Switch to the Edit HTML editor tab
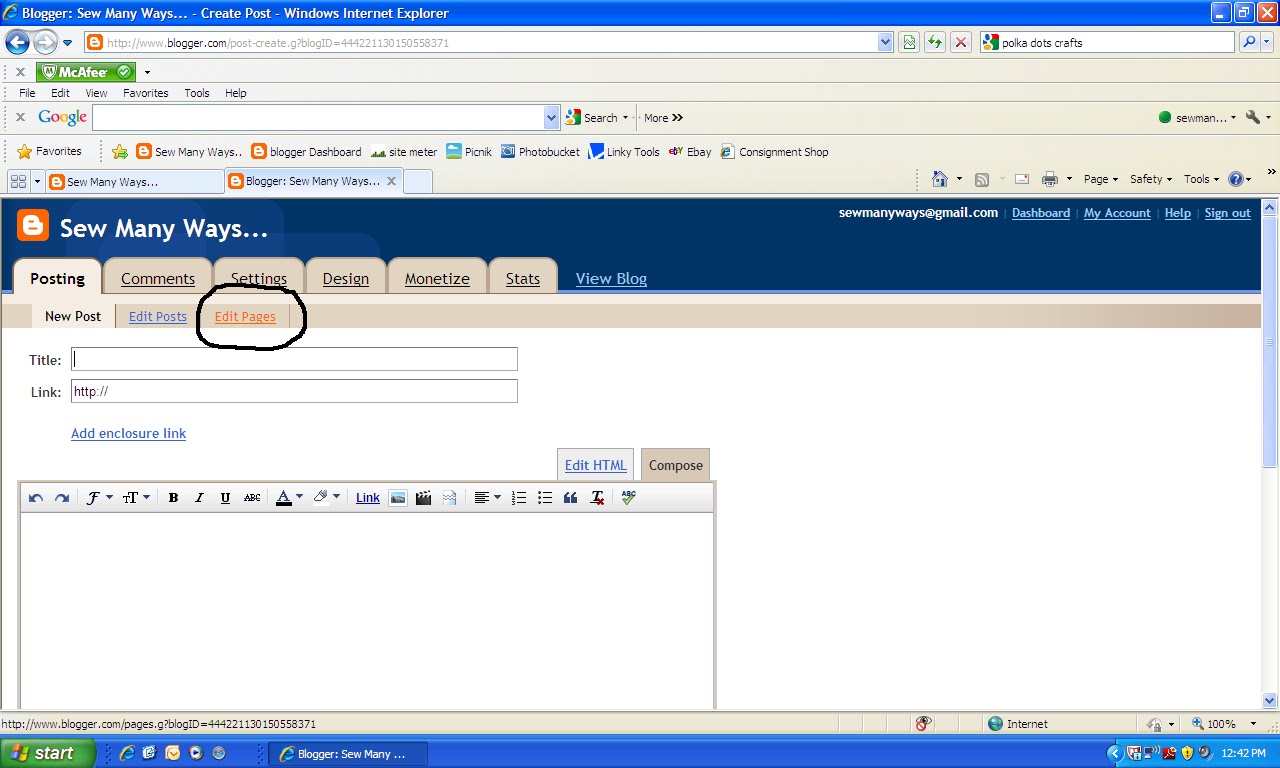Viewport: 1280px width, 768px height. [x=595, y=465]
